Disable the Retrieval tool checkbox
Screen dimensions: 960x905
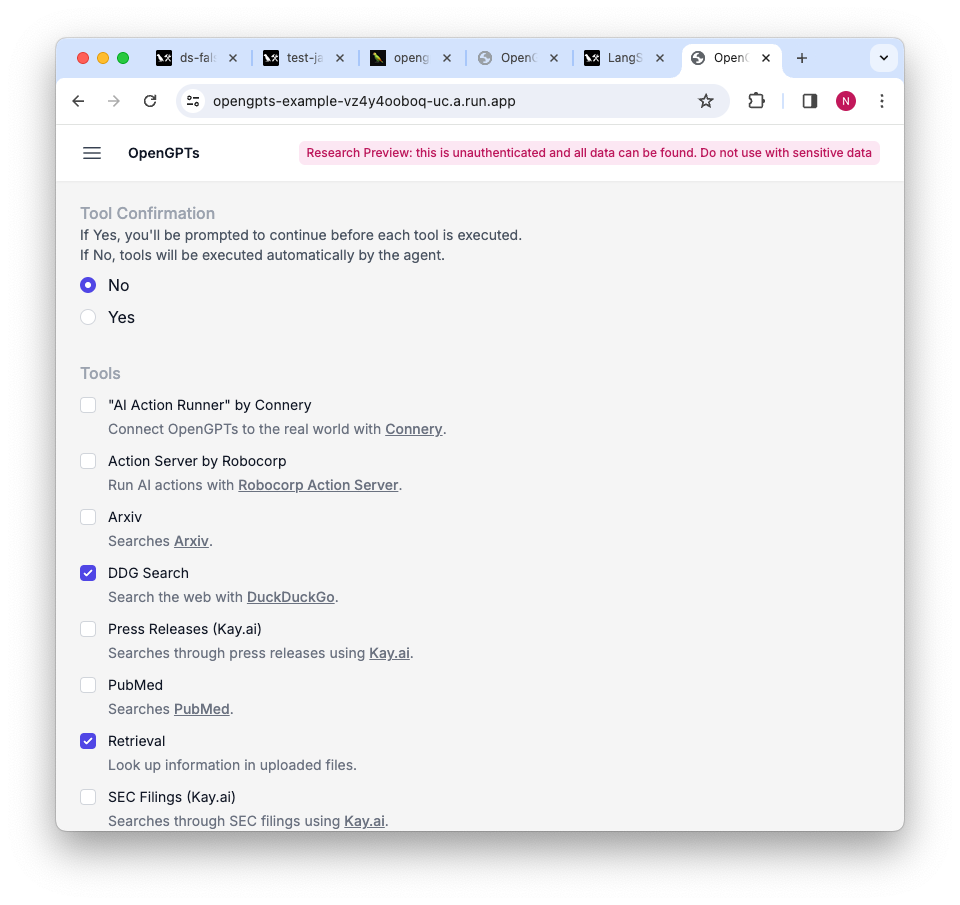[88, 741]
